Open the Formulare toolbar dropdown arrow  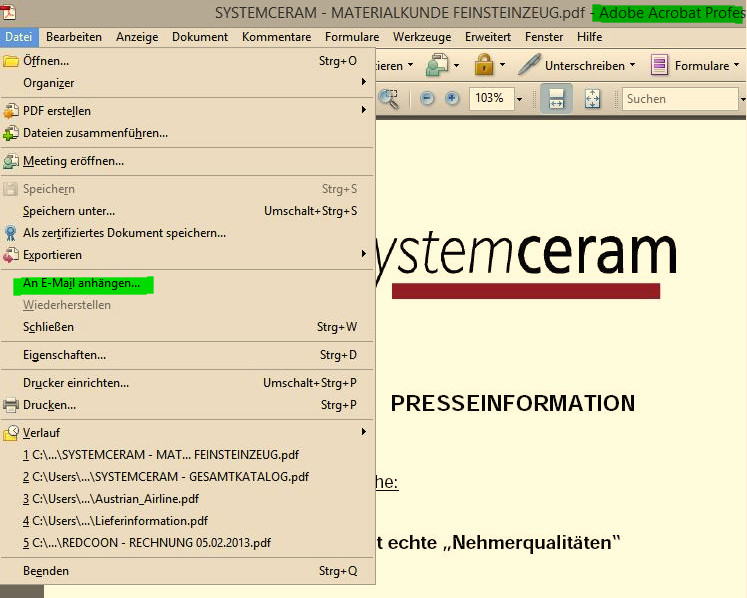coord(737,64)
